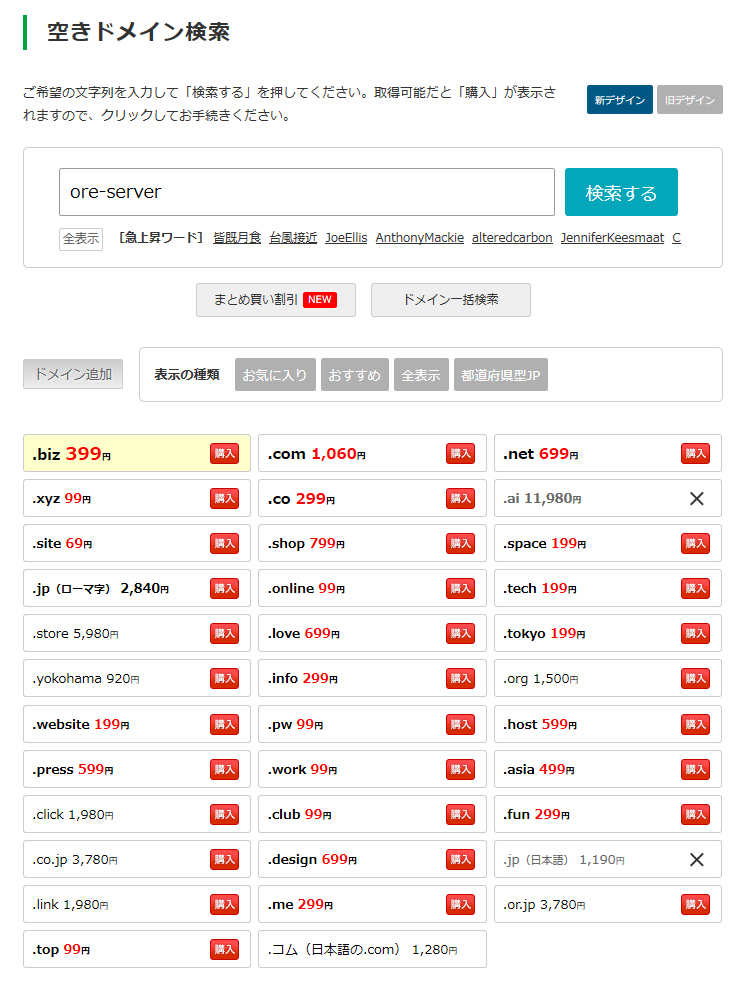Select the 都道府県型JP display type
Image resolution: width=740 pixels, height=1000 pixels.
[x=501, y=374]
